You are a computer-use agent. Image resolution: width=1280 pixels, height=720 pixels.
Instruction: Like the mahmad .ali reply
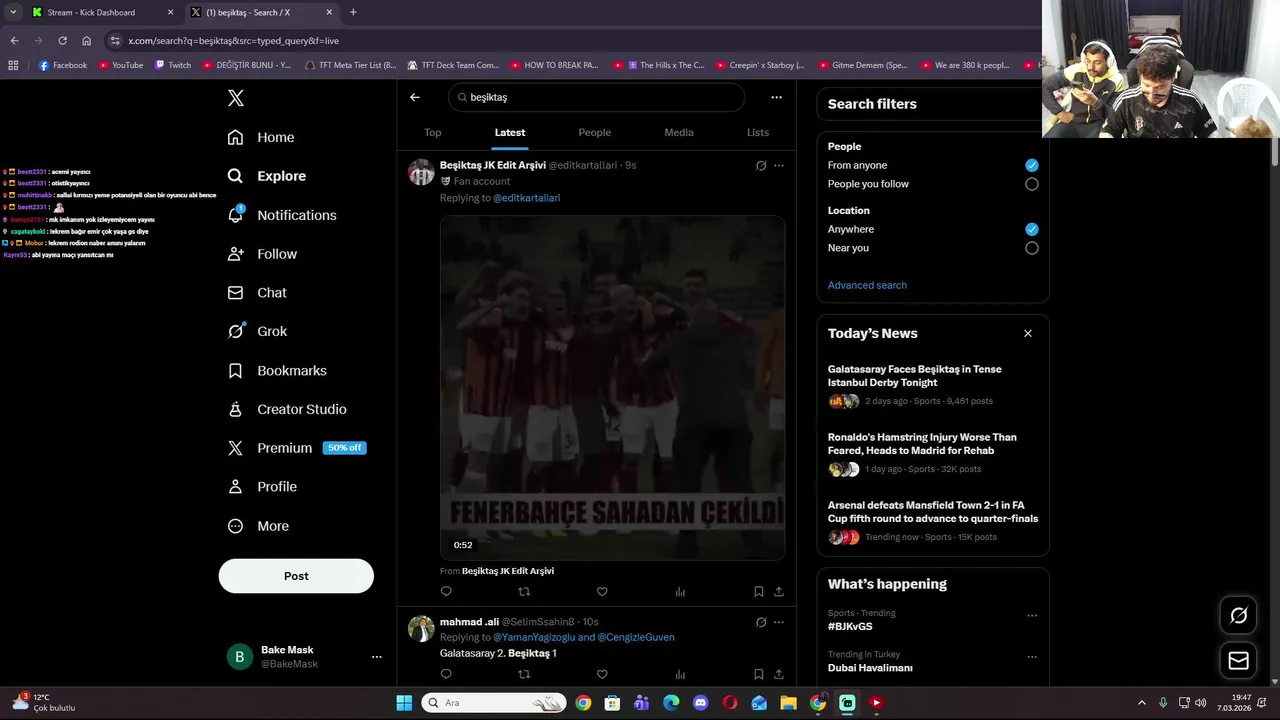[x=602, y=674]
